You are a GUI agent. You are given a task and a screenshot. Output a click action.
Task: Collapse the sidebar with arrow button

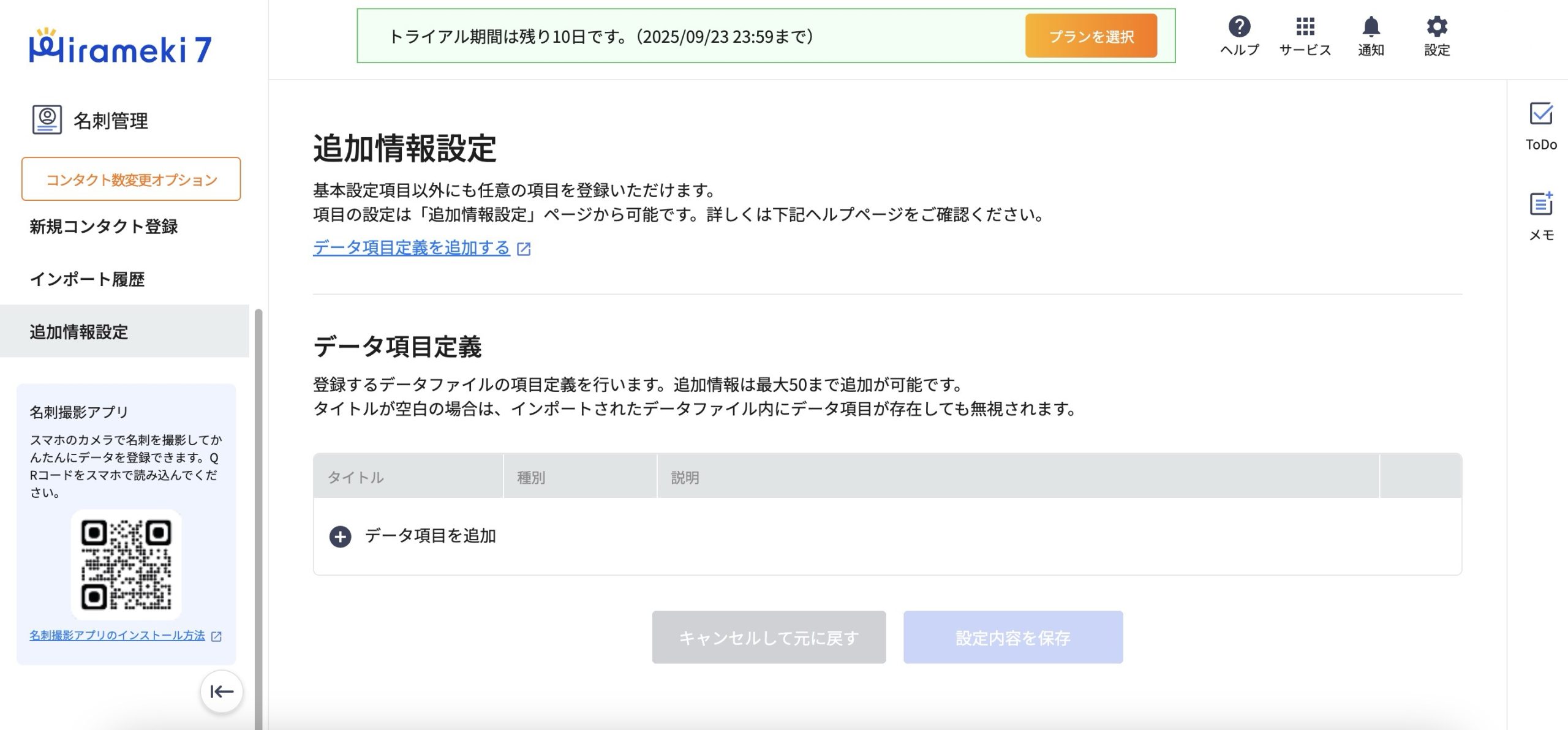(x=221, y=691)
